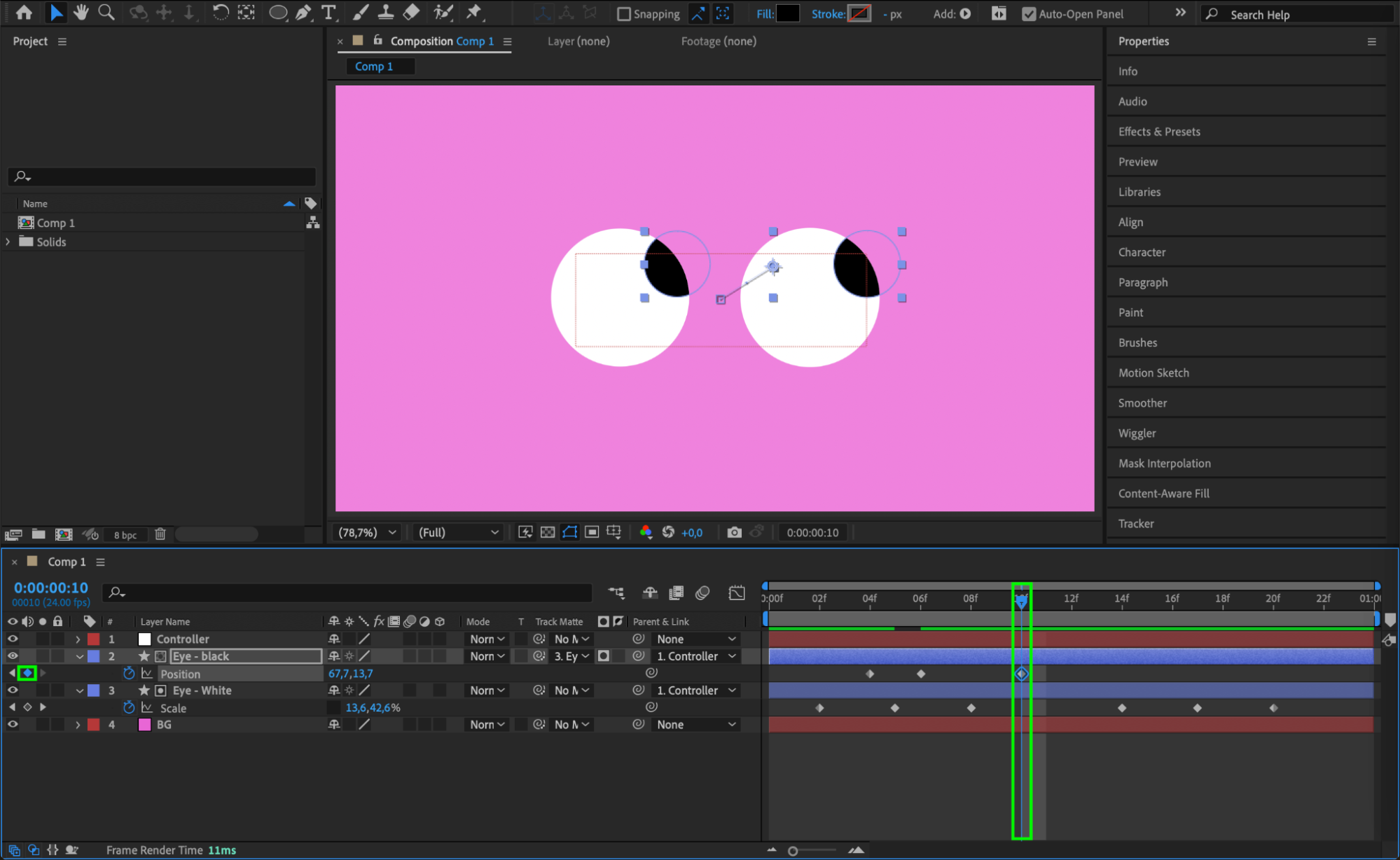Select the Zoom tool

tap(106, 12)
